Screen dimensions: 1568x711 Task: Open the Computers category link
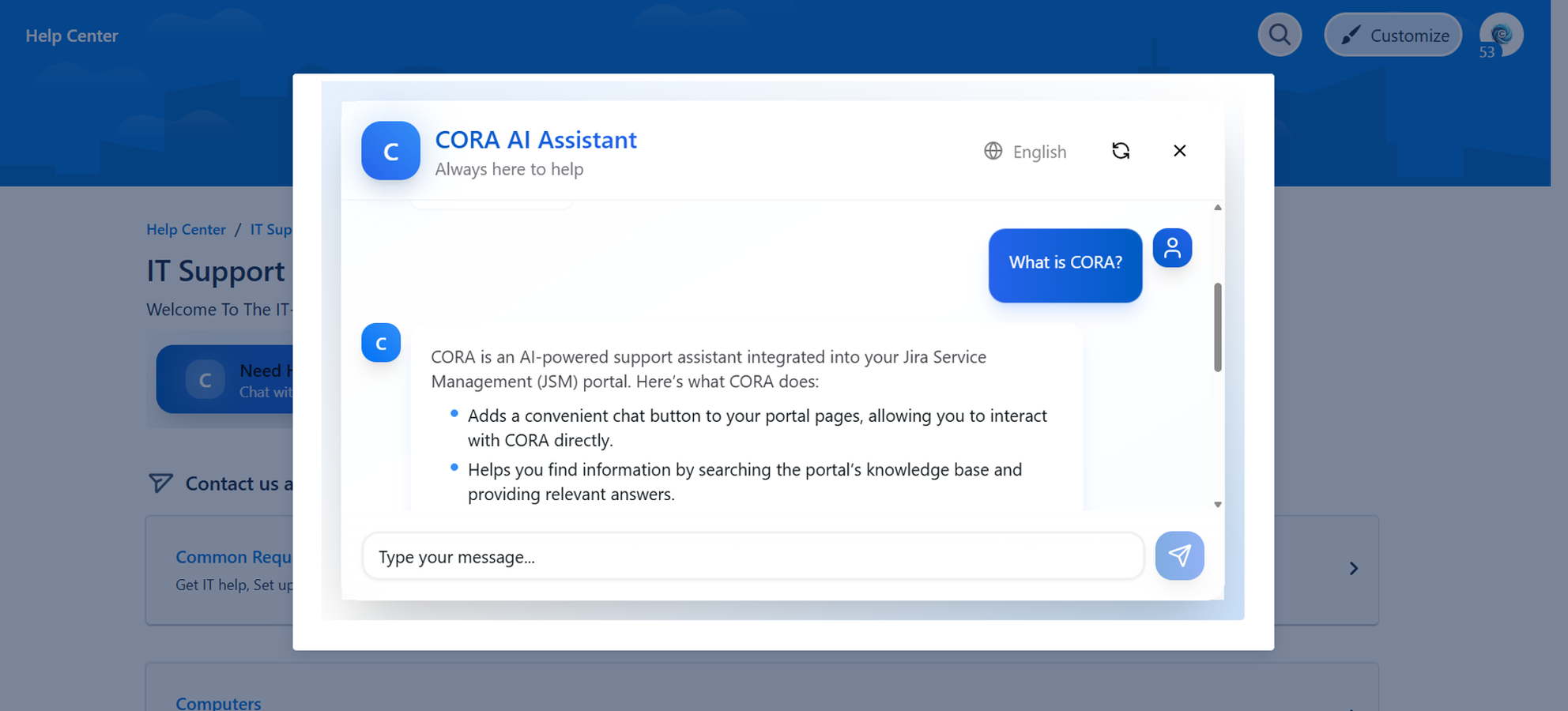[218, 703]
